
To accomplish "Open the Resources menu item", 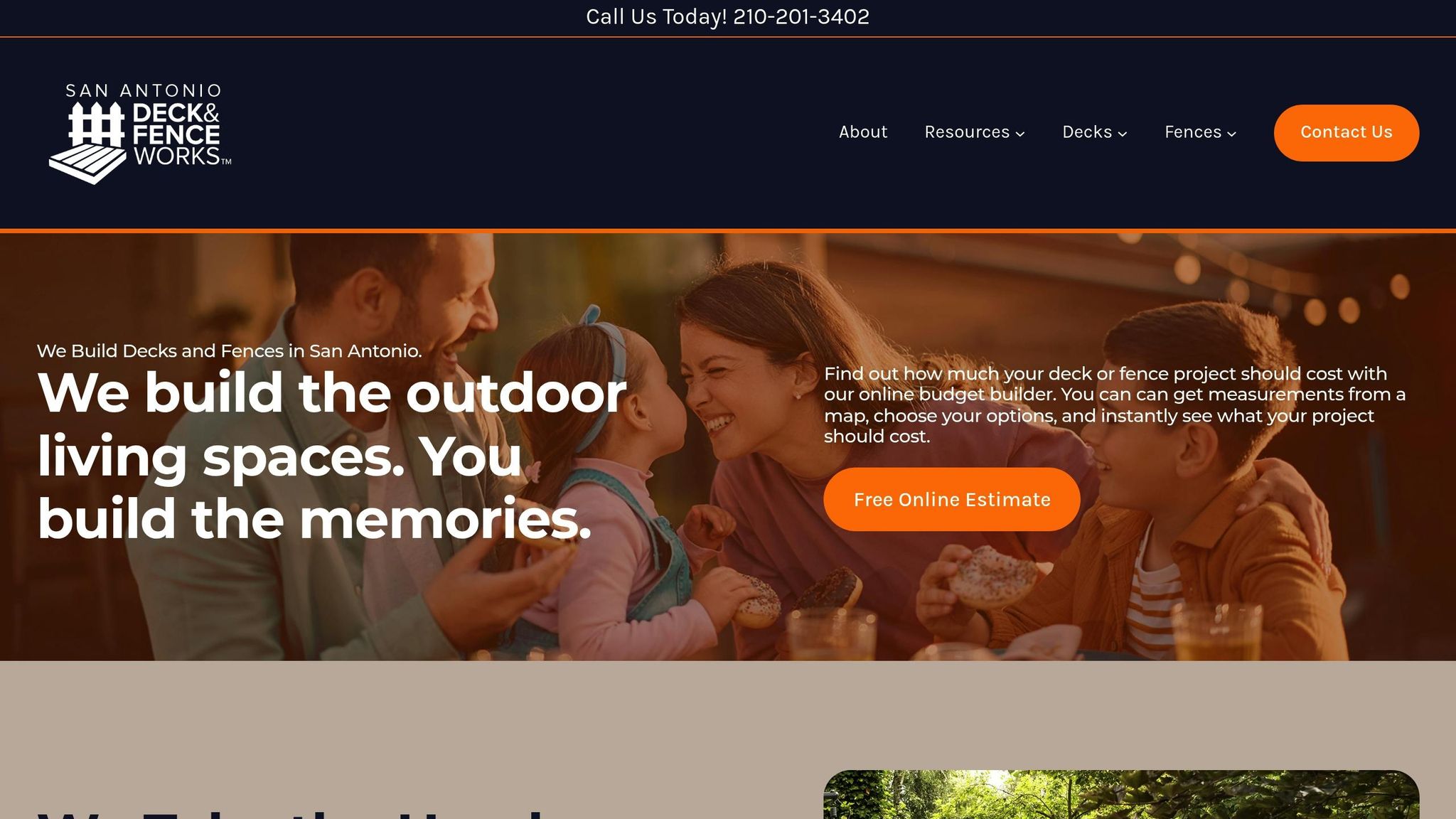I will coord(967,132).
